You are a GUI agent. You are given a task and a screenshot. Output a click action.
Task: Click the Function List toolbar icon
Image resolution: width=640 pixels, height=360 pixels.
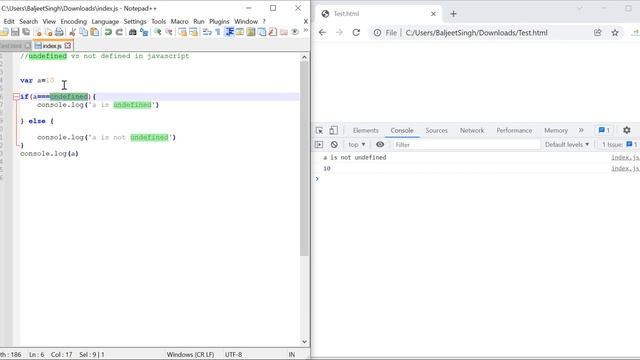[273, 32]
